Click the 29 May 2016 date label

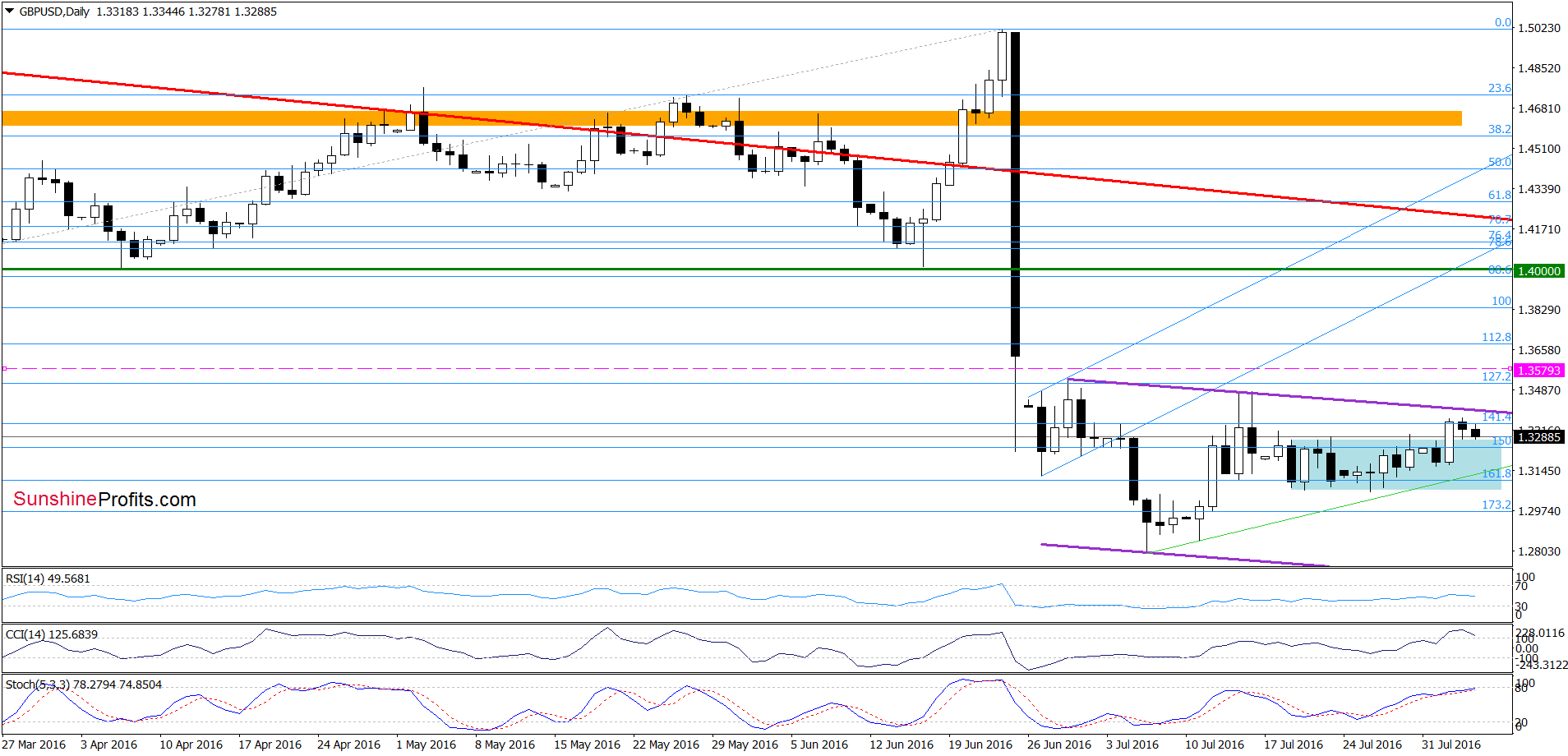745,744
